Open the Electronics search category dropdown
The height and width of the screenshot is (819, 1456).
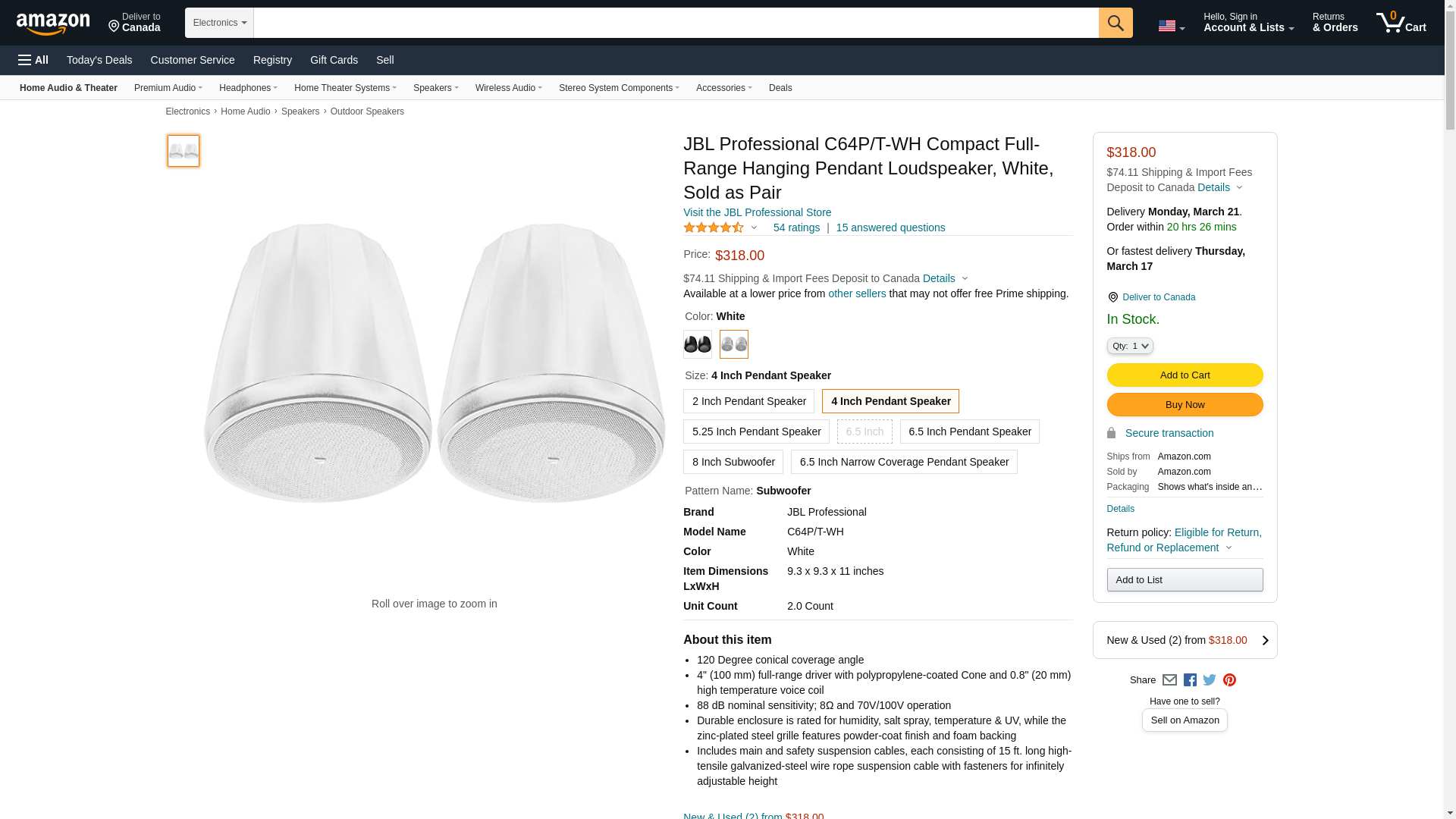click(x=219, y=23)
